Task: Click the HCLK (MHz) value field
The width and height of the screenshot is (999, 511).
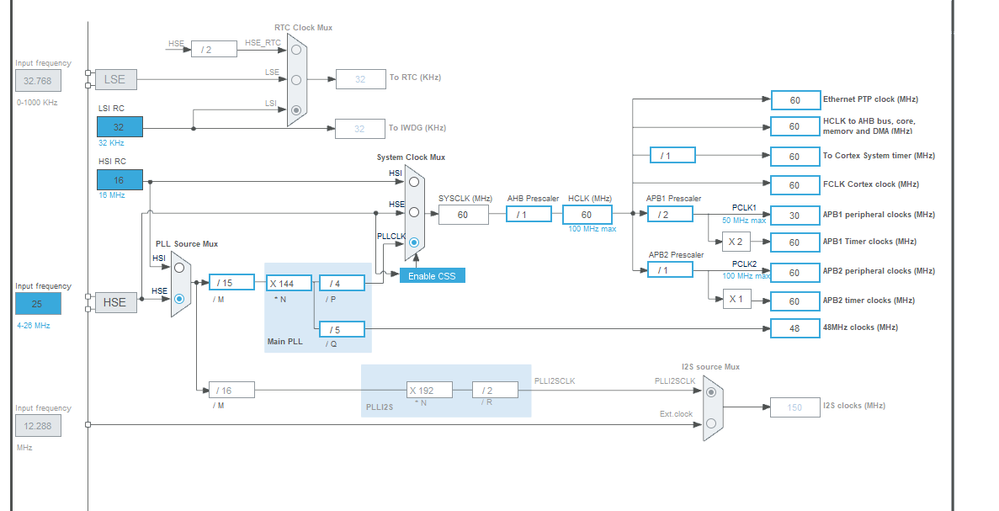Action: 587,215
